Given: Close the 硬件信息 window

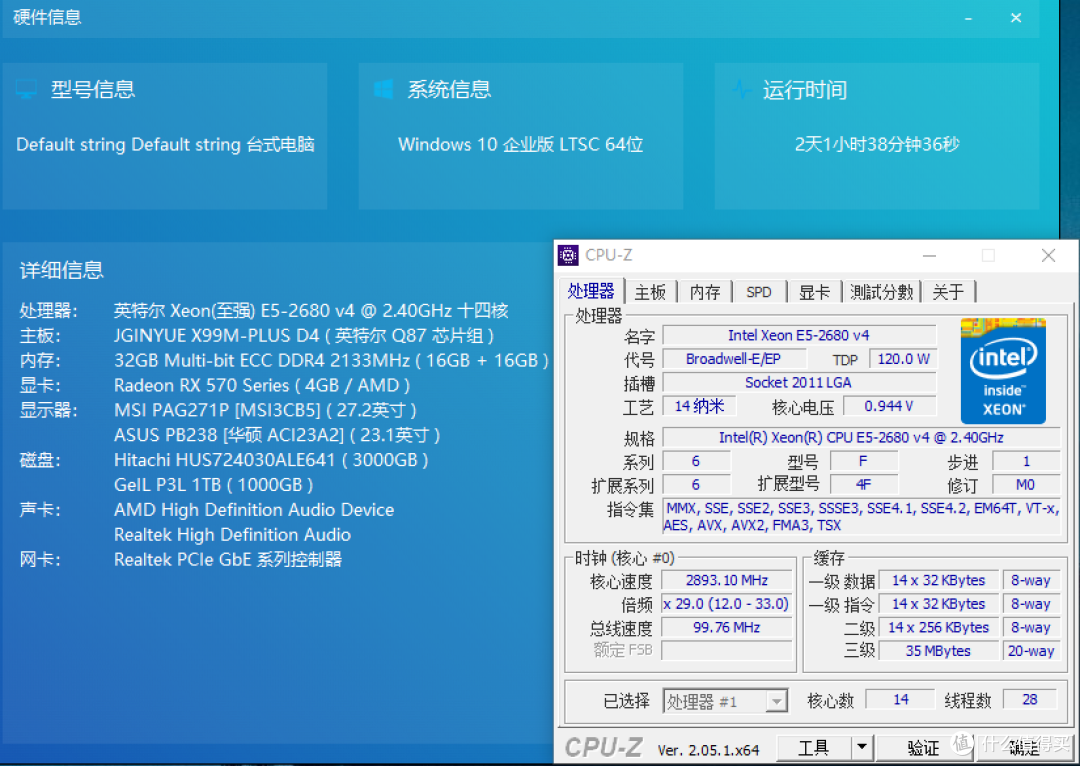Looking at the screenshot, I should (1016, 18).
